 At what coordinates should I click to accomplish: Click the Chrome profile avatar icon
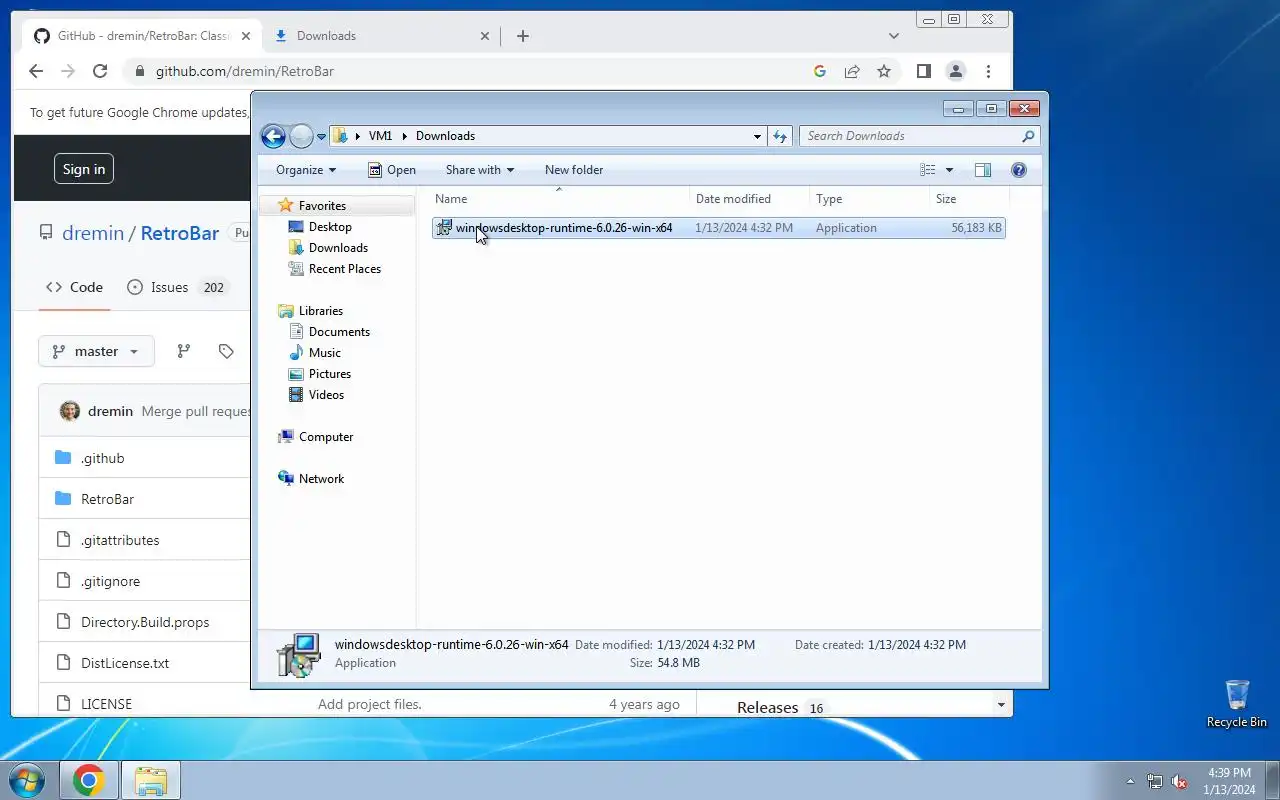click(956, 71)
